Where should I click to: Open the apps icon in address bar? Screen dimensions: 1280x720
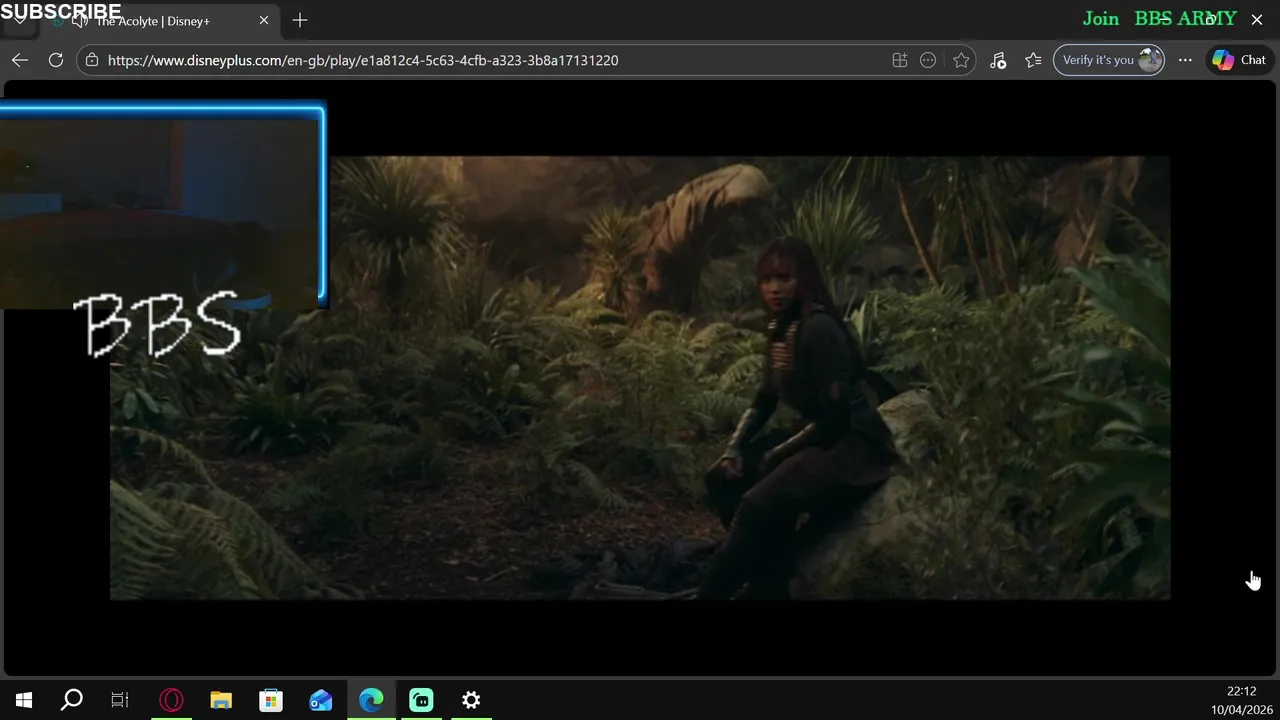(900, 60)
